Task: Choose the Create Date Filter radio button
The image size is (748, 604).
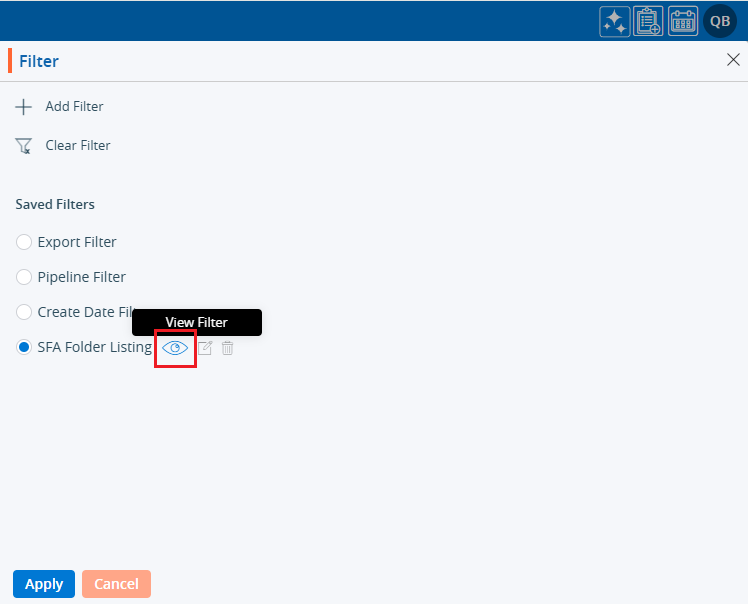Action: [x=24, y=312]
